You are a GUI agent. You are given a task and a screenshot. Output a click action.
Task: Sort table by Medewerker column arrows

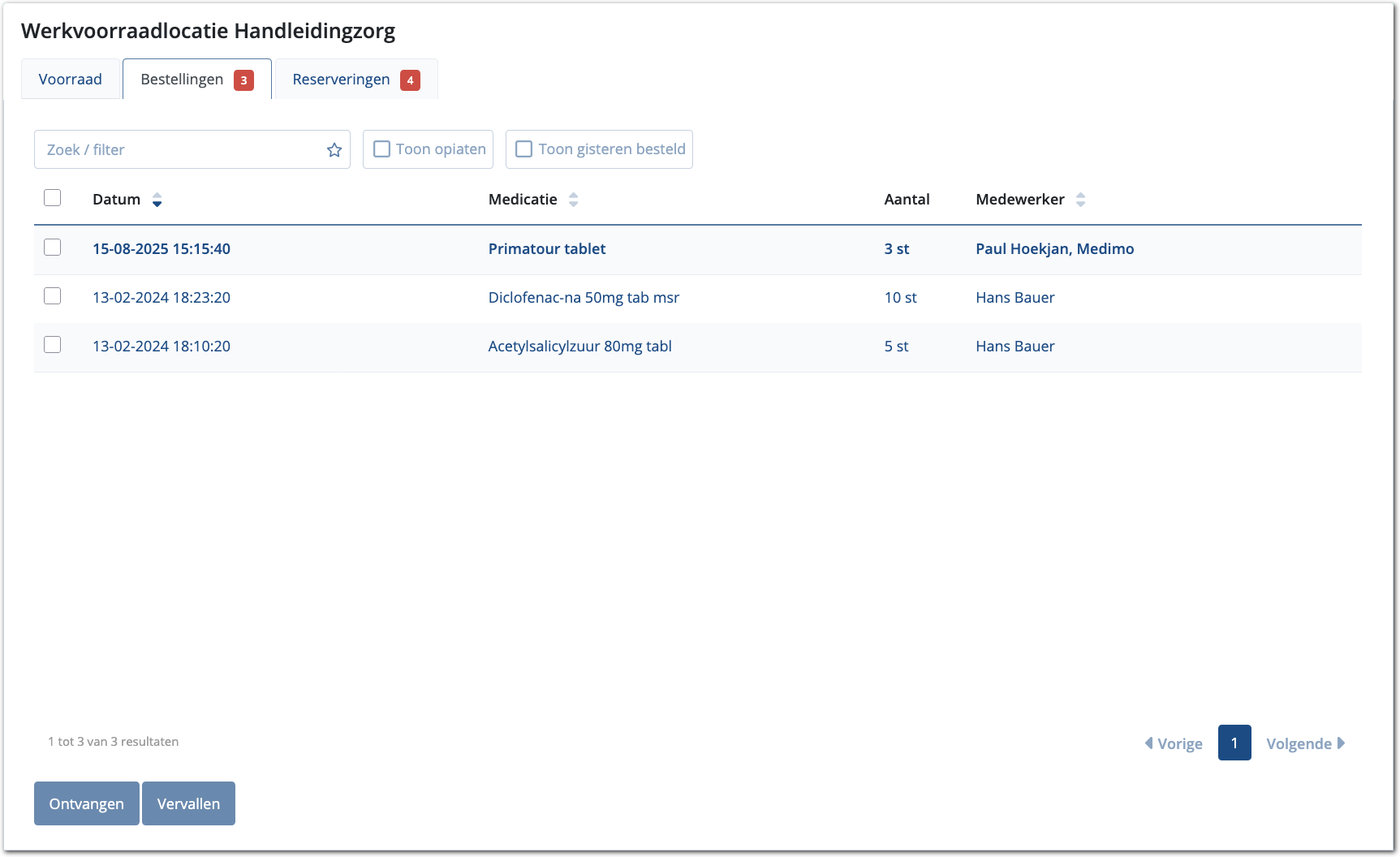coord(1080,200)
